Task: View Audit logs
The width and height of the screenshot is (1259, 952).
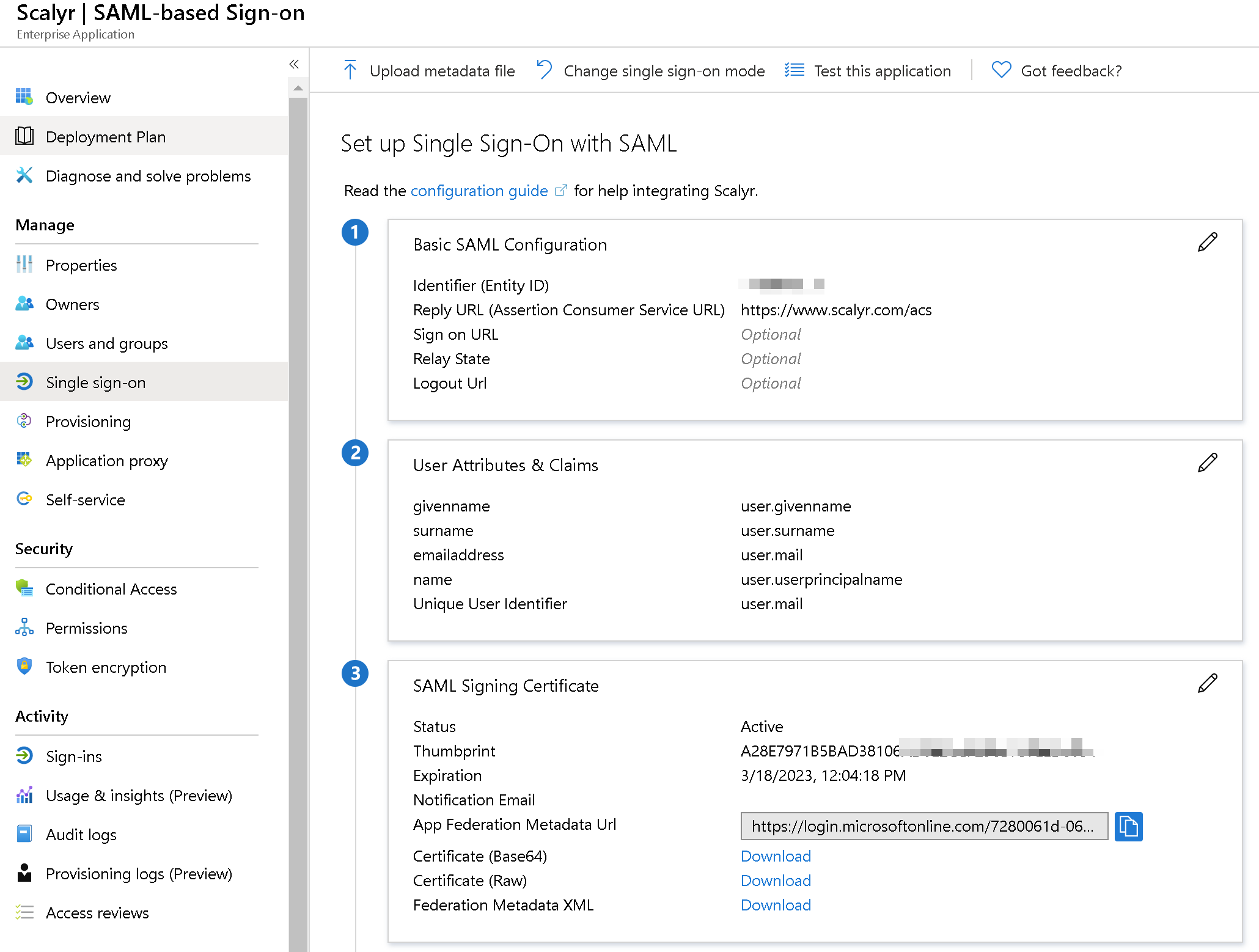Action: tap(144, 835)
